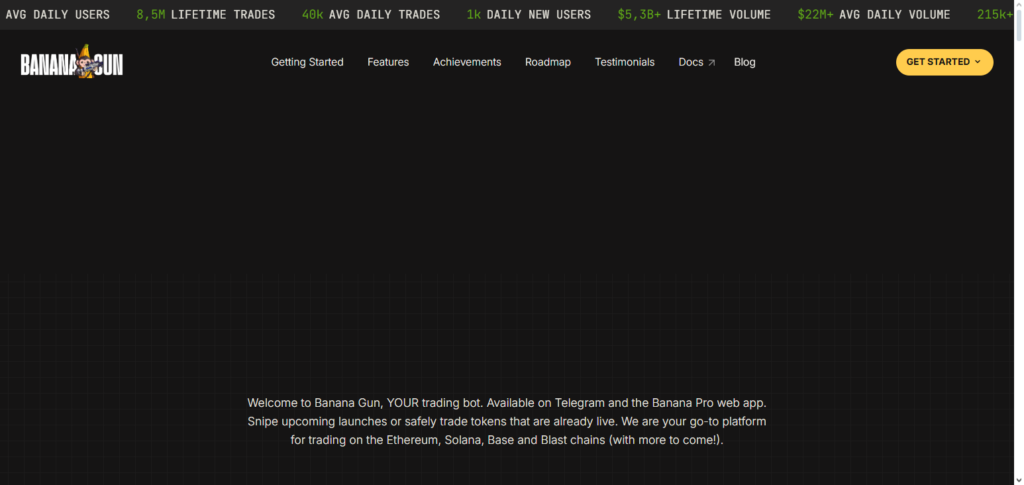Click the 40k AVG DAILY TRADES stat
The width and height of the screenshot is (1024, 485).
[x=371, y=15]
